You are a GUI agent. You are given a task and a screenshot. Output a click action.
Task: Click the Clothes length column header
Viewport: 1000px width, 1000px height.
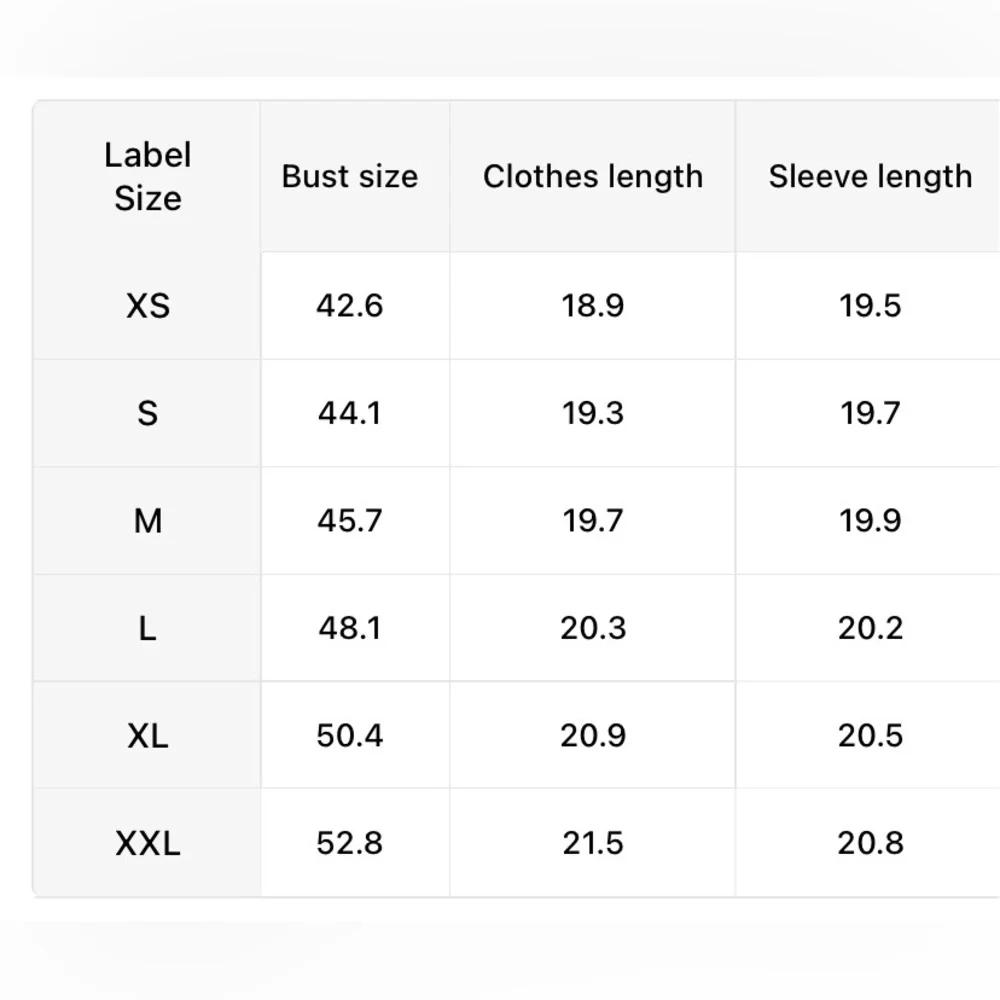[x=592, y=176]
